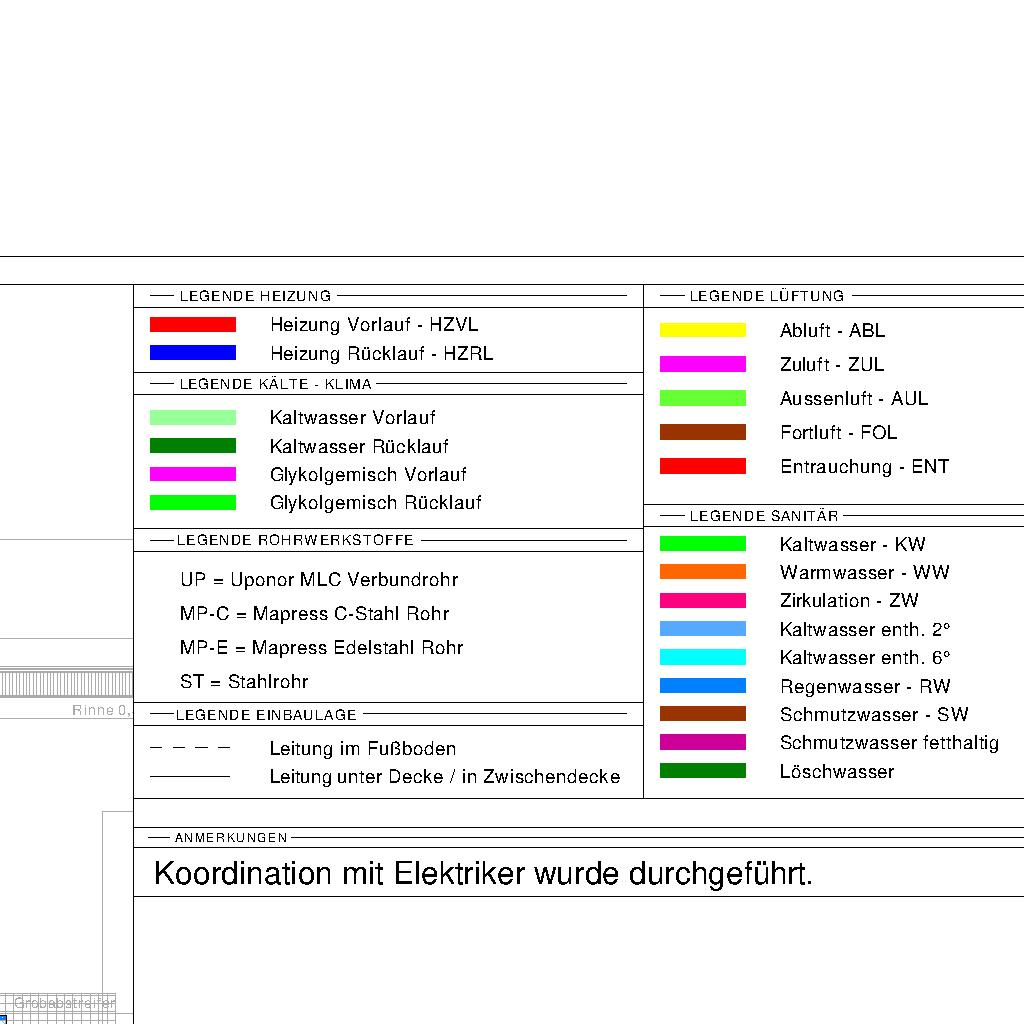Pick the pink Zirkulation ZW color bar

703,601
